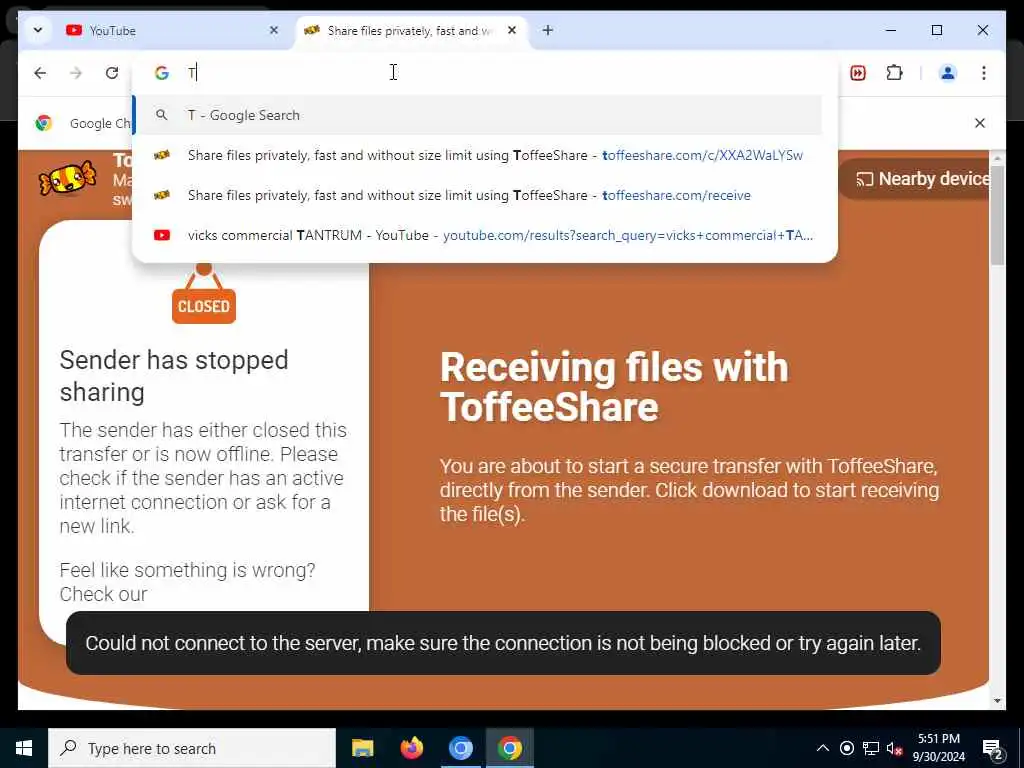Open the blue Chromium taskbar icon
This screenshot has width=1024, height=768.
(x=460, y=748)
